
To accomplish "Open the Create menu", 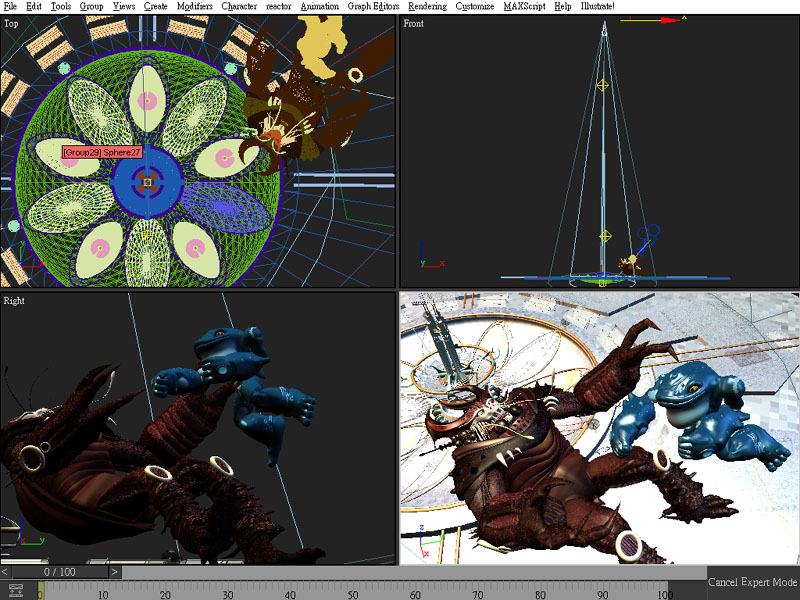I will 156,6.
